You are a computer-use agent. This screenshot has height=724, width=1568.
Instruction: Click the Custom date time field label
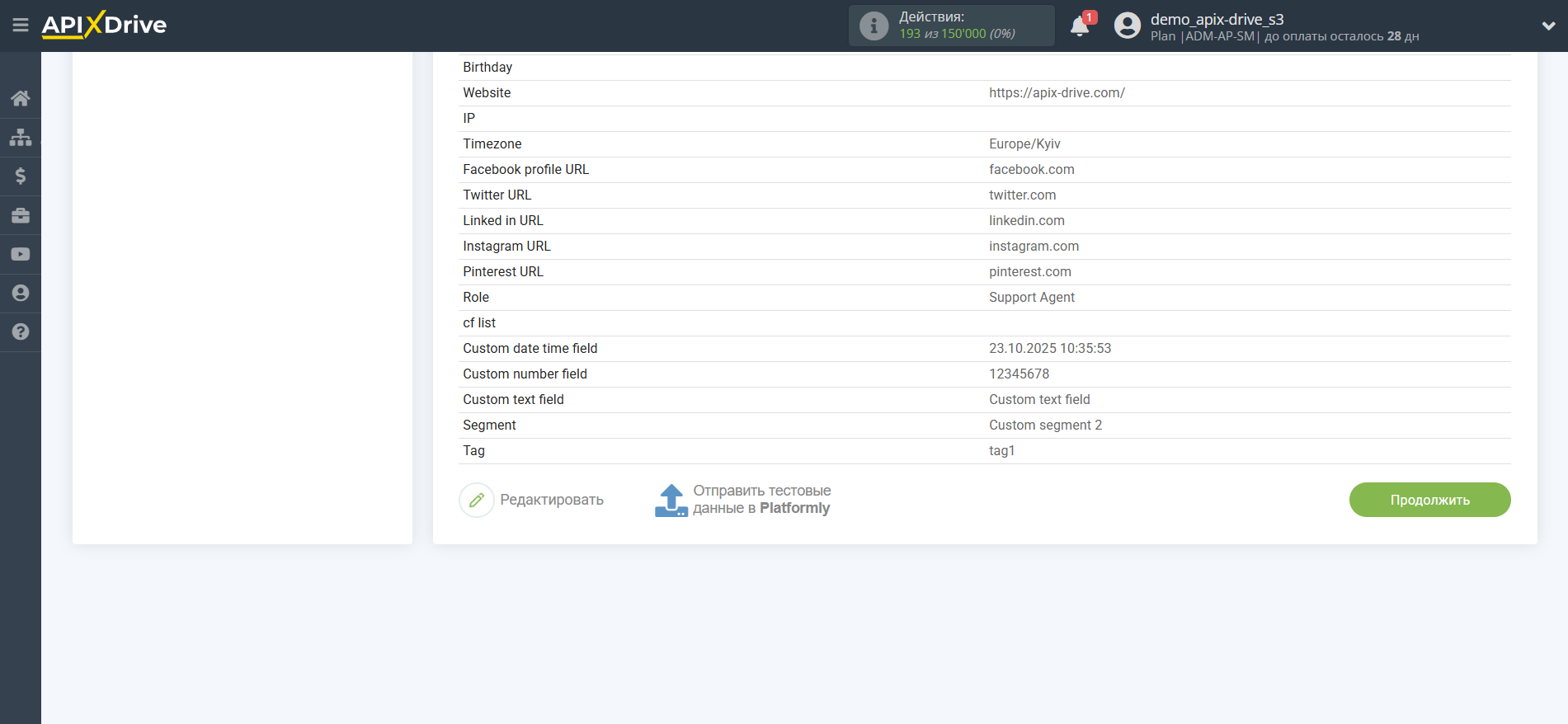[530, 349]
